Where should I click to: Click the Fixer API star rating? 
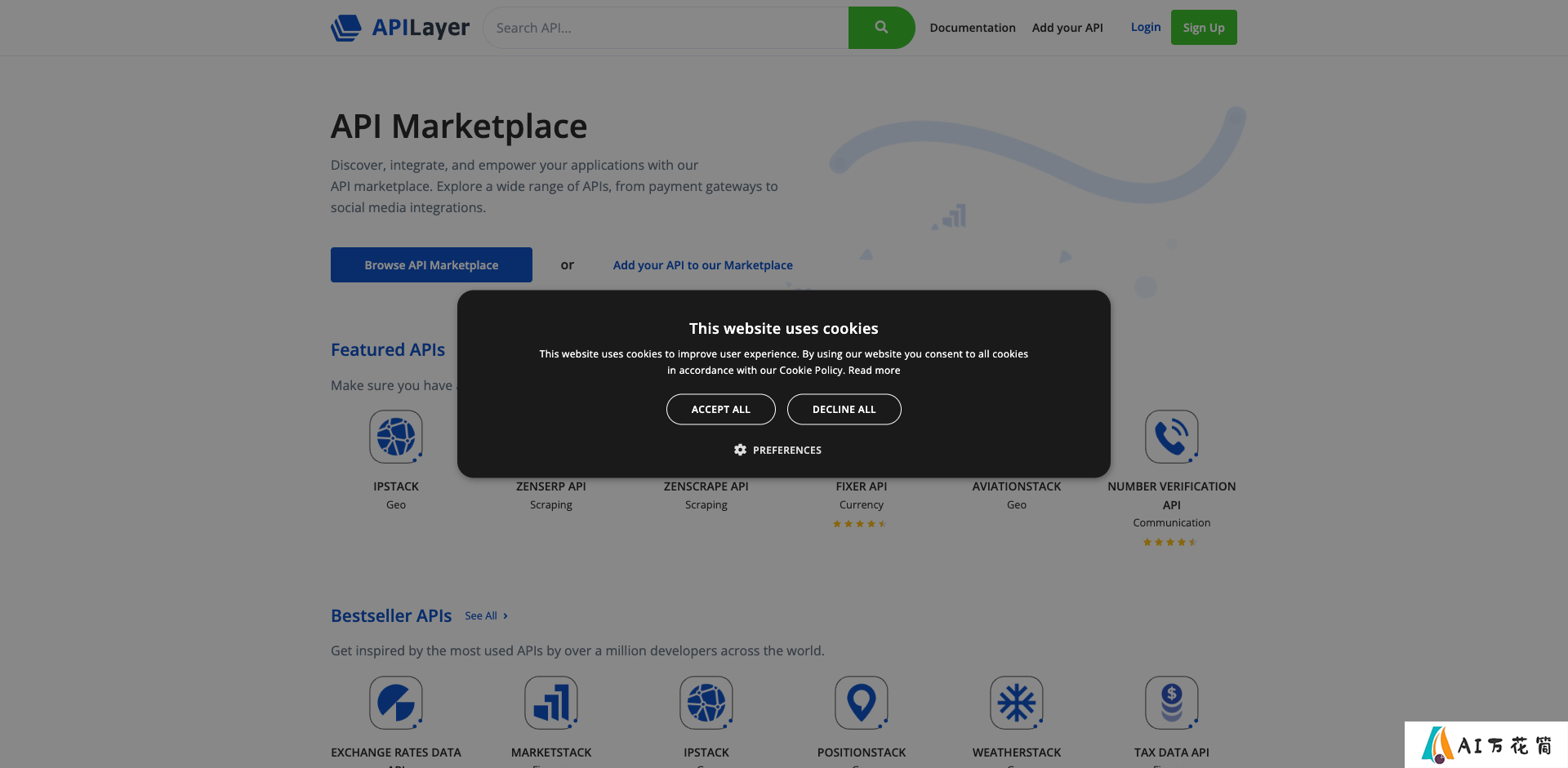[x=860, y=524]
